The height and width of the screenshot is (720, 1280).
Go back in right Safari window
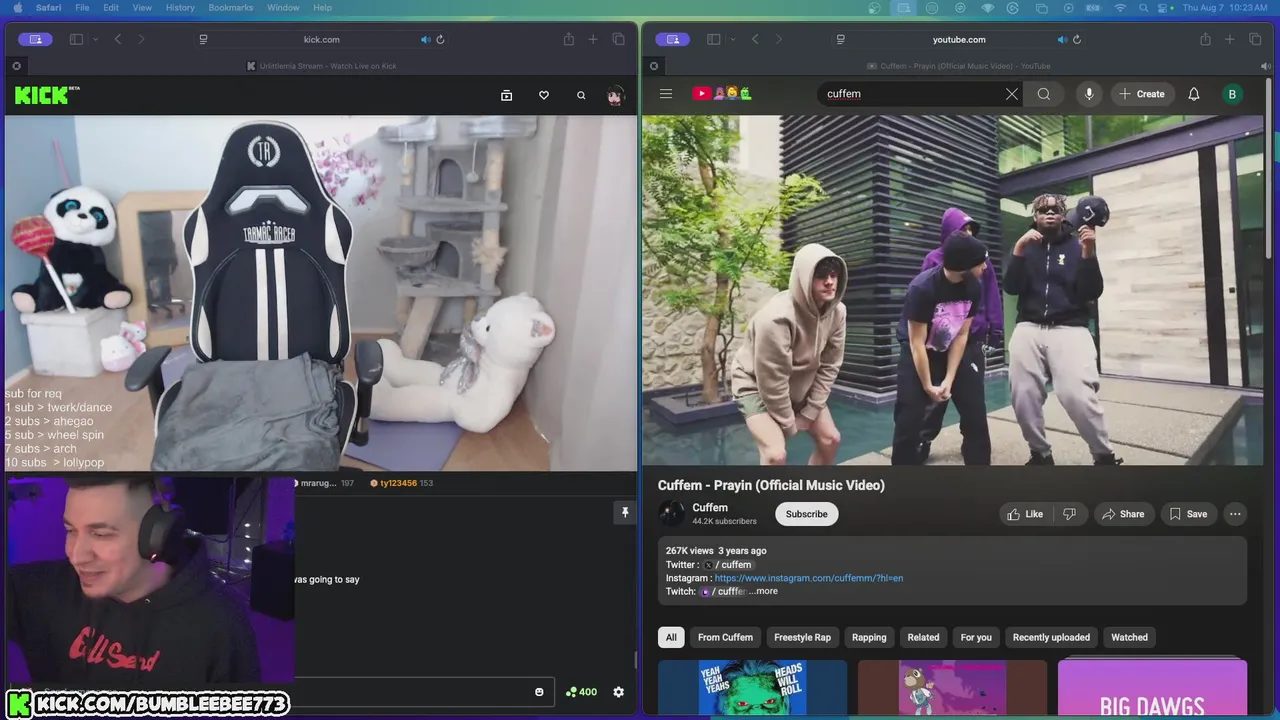click(755, 39)
